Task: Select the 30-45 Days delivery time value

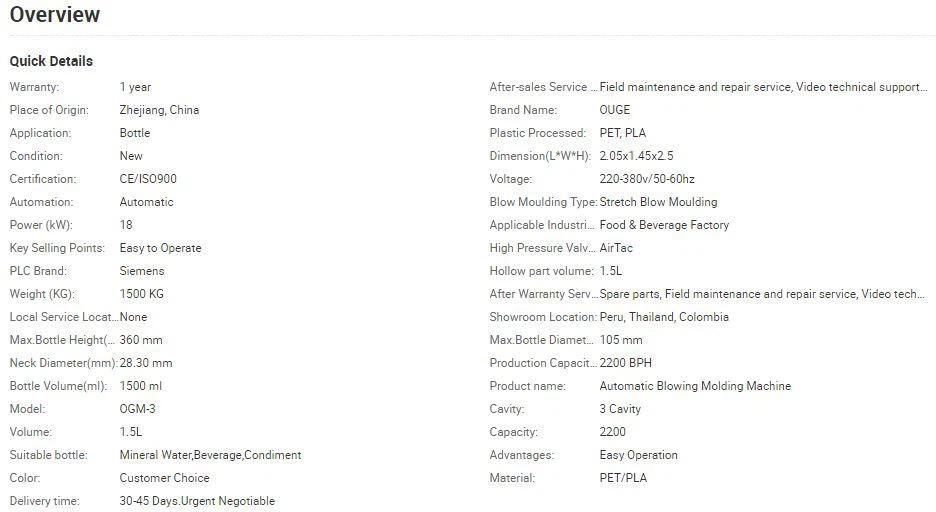Action: [x=197, y=501]
